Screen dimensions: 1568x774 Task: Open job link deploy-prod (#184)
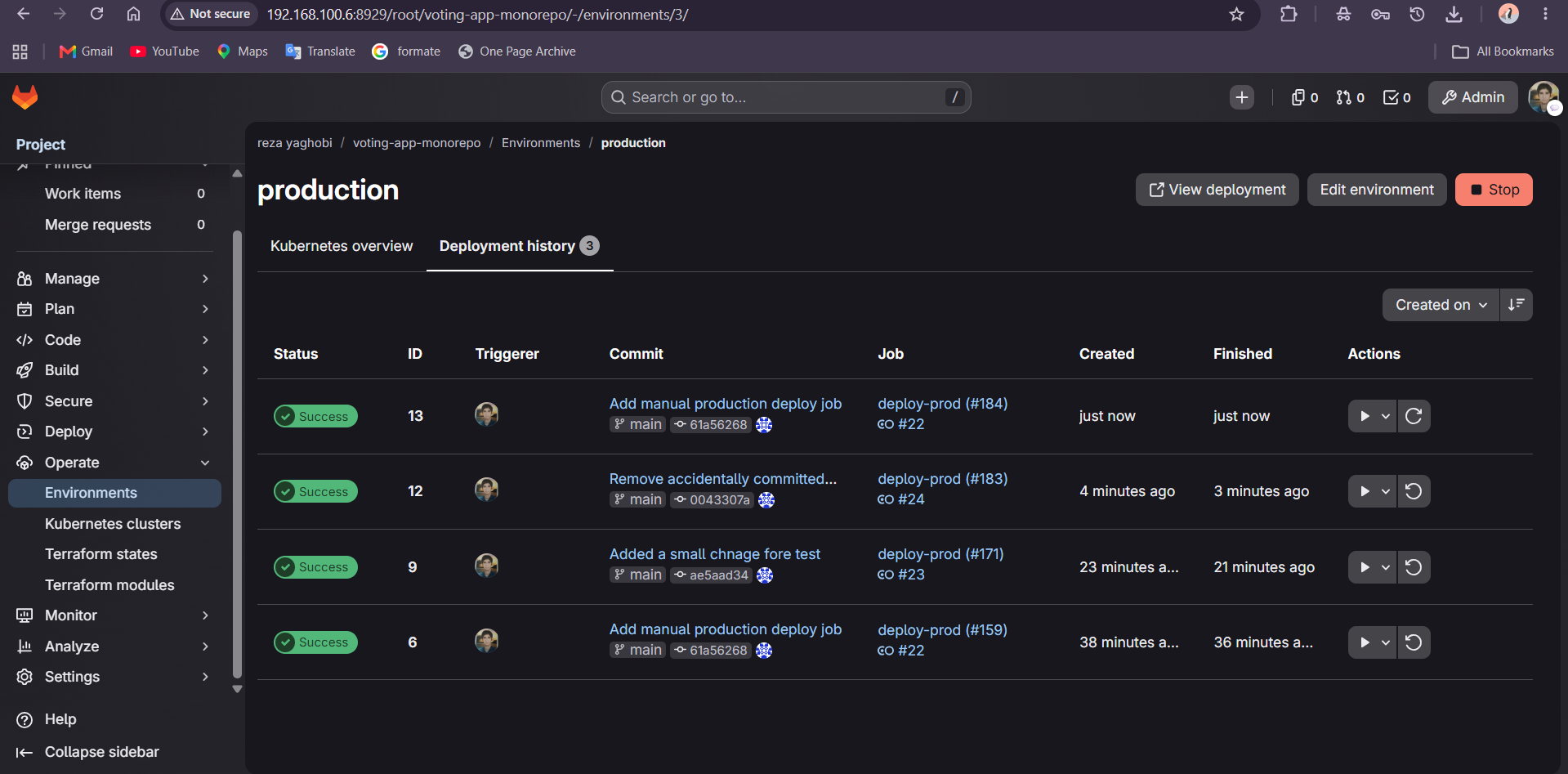(x=942, y=404)
